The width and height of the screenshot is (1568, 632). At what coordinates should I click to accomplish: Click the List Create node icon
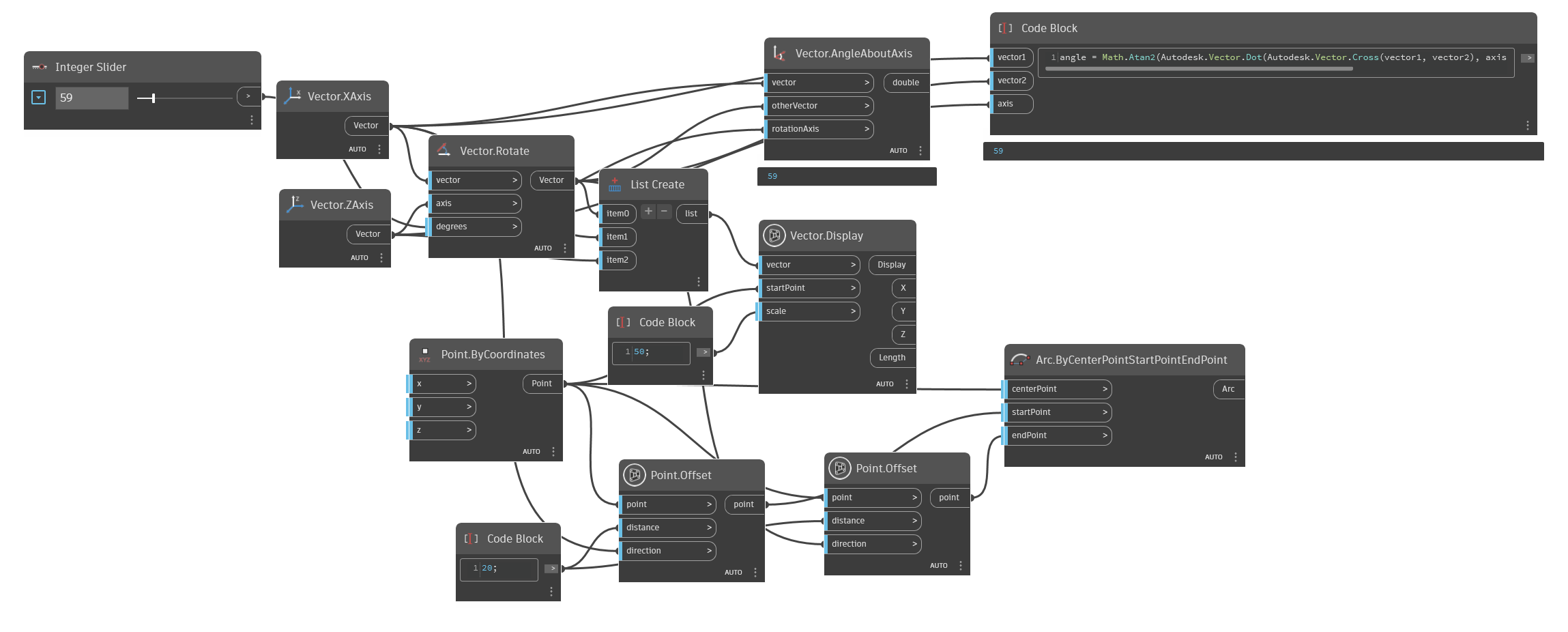coord(615,184)
